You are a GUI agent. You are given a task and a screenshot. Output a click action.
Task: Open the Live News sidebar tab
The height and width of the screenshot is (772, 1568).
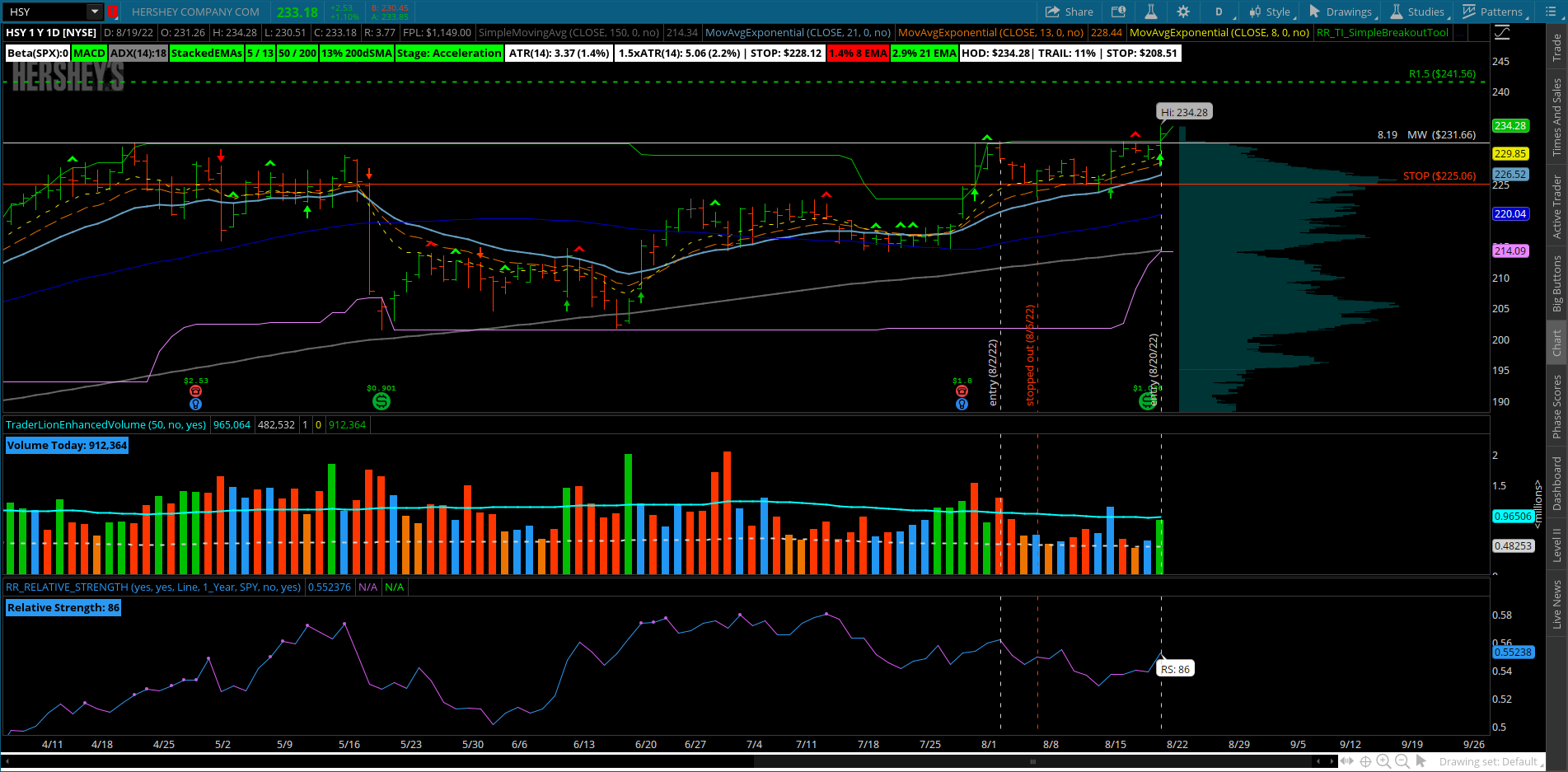(x=1556, y=605)
